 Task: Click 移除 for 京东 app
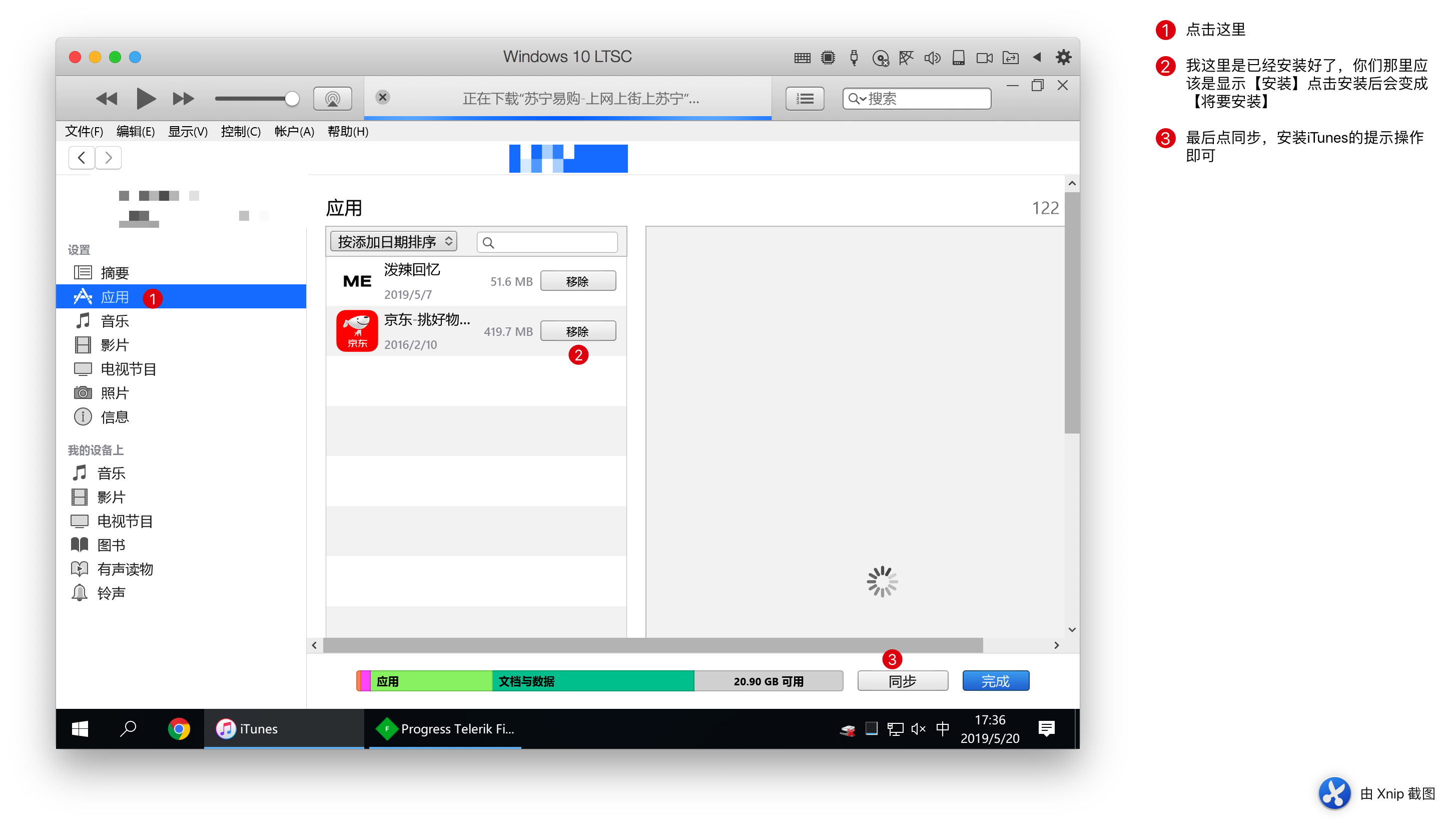pyautogui.click(x=578, y=331)
